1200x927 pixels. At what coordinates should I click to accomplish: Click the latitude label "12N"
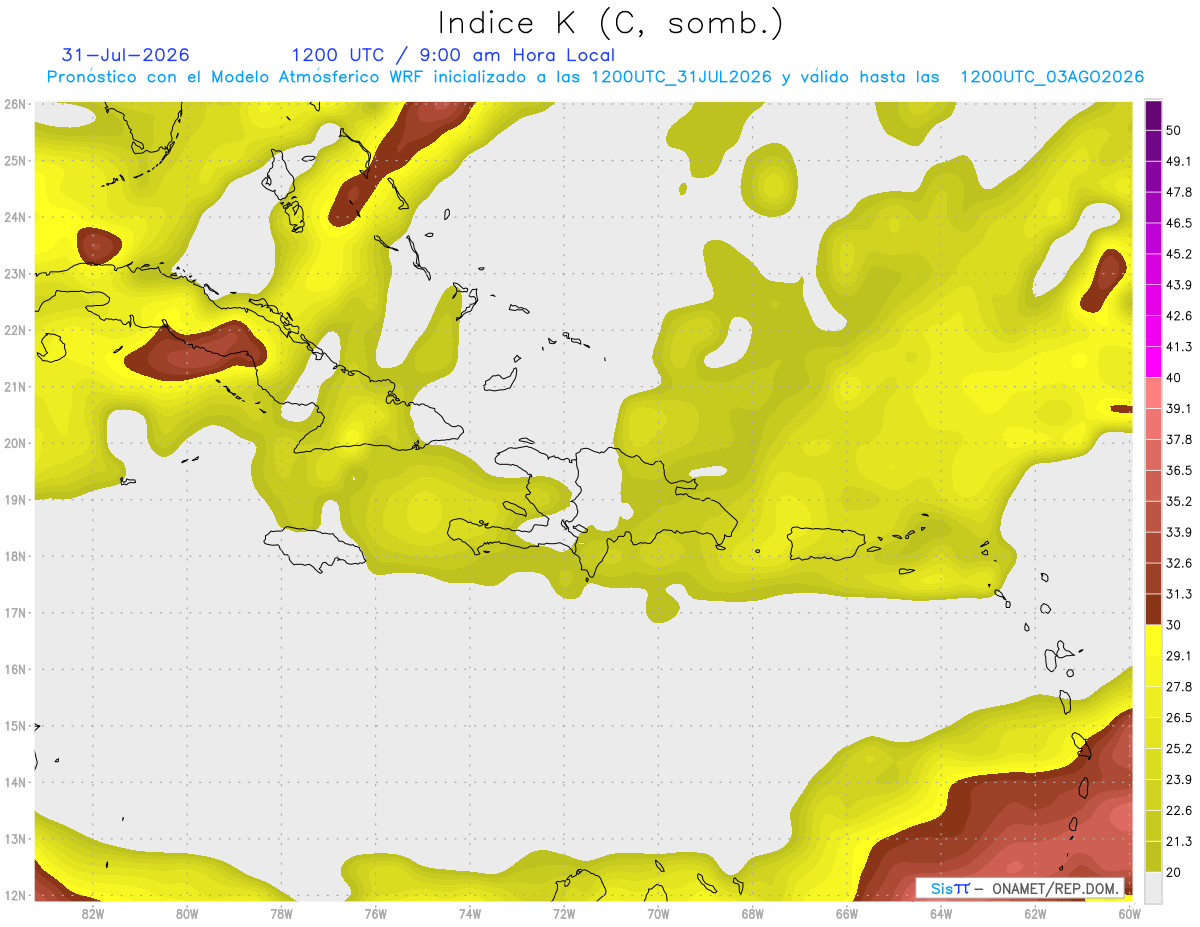(x=15, y=895)
